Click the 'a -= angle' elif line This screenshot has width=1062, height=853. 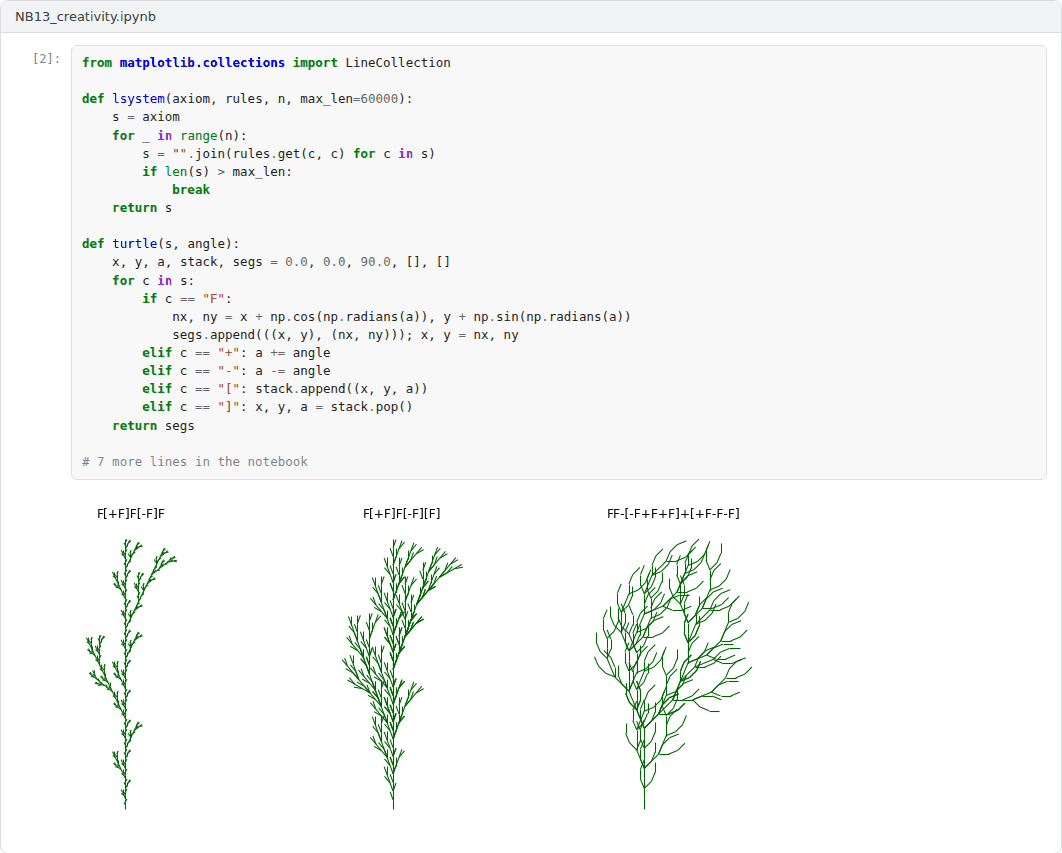coord(236,371)
